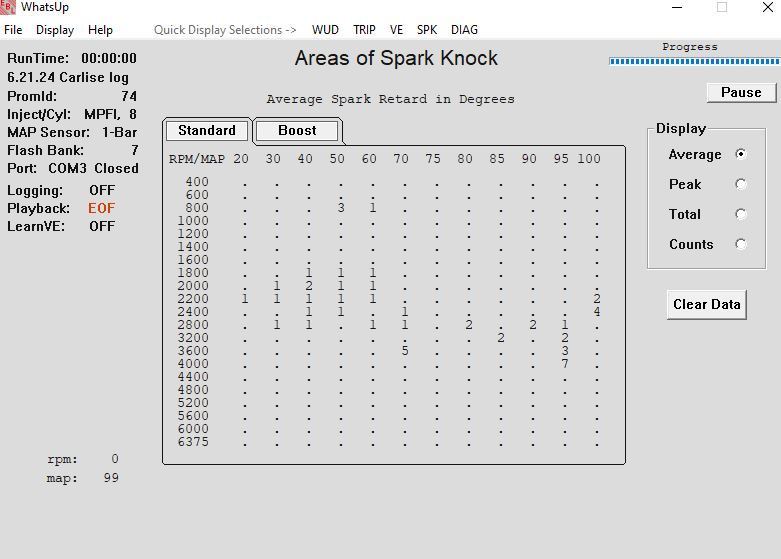This screenshot has width=781, height=559.
Task: Select the Peak display radio button
Action: [740, 184]
